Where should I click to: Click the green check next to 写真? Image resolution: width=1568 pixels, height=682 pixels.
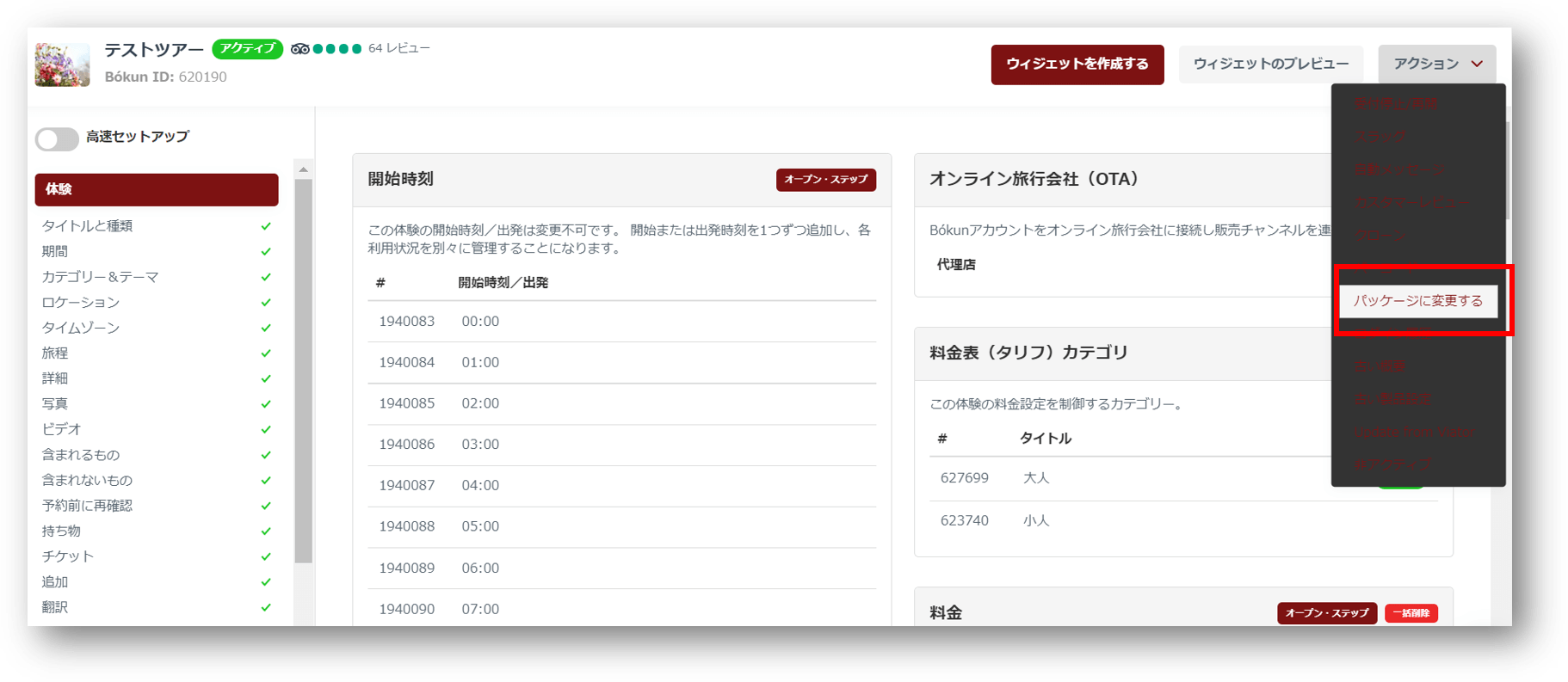point(266,404)
